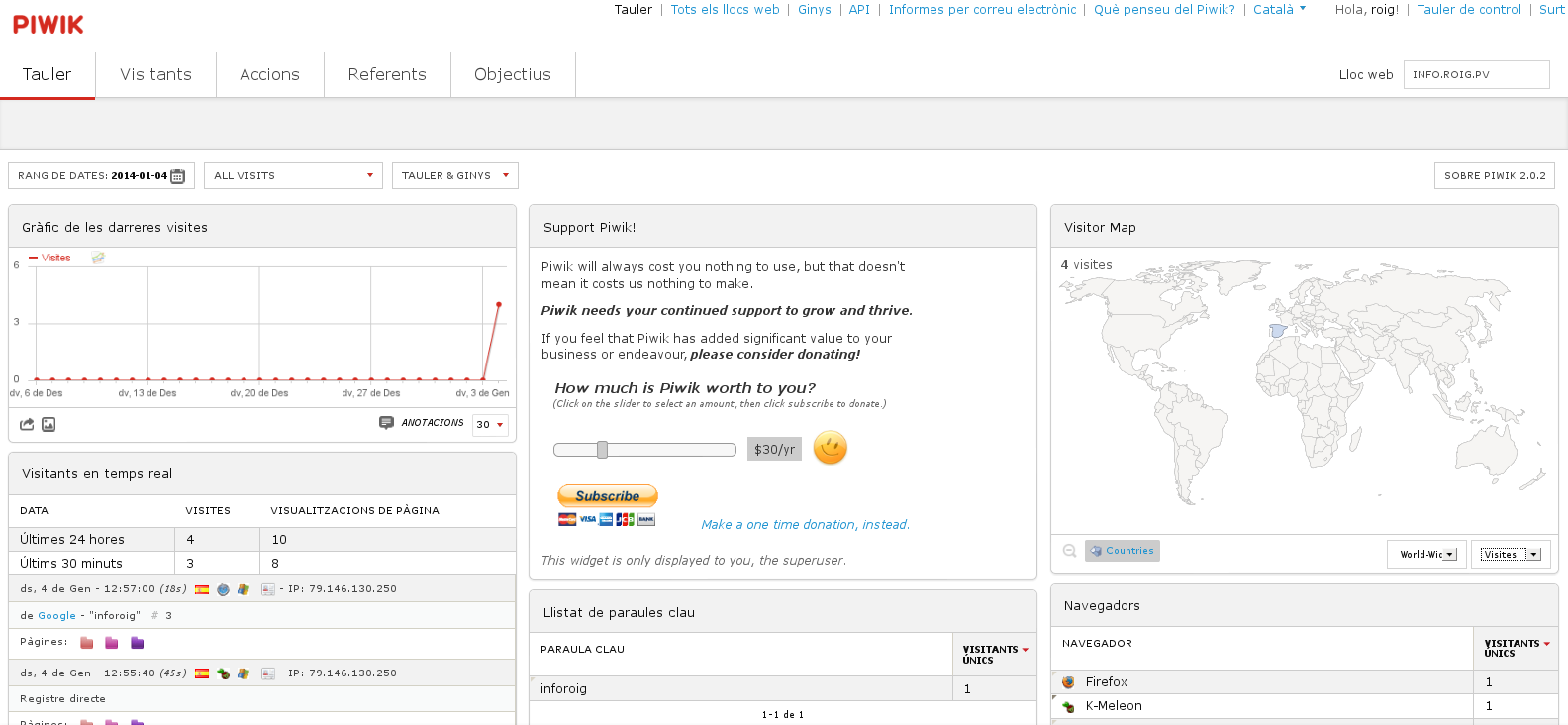This screenshot has width=1568, height=725.
Task: Click the zoom-out magnifier on Visitor Map
Action: point(1069,551)
